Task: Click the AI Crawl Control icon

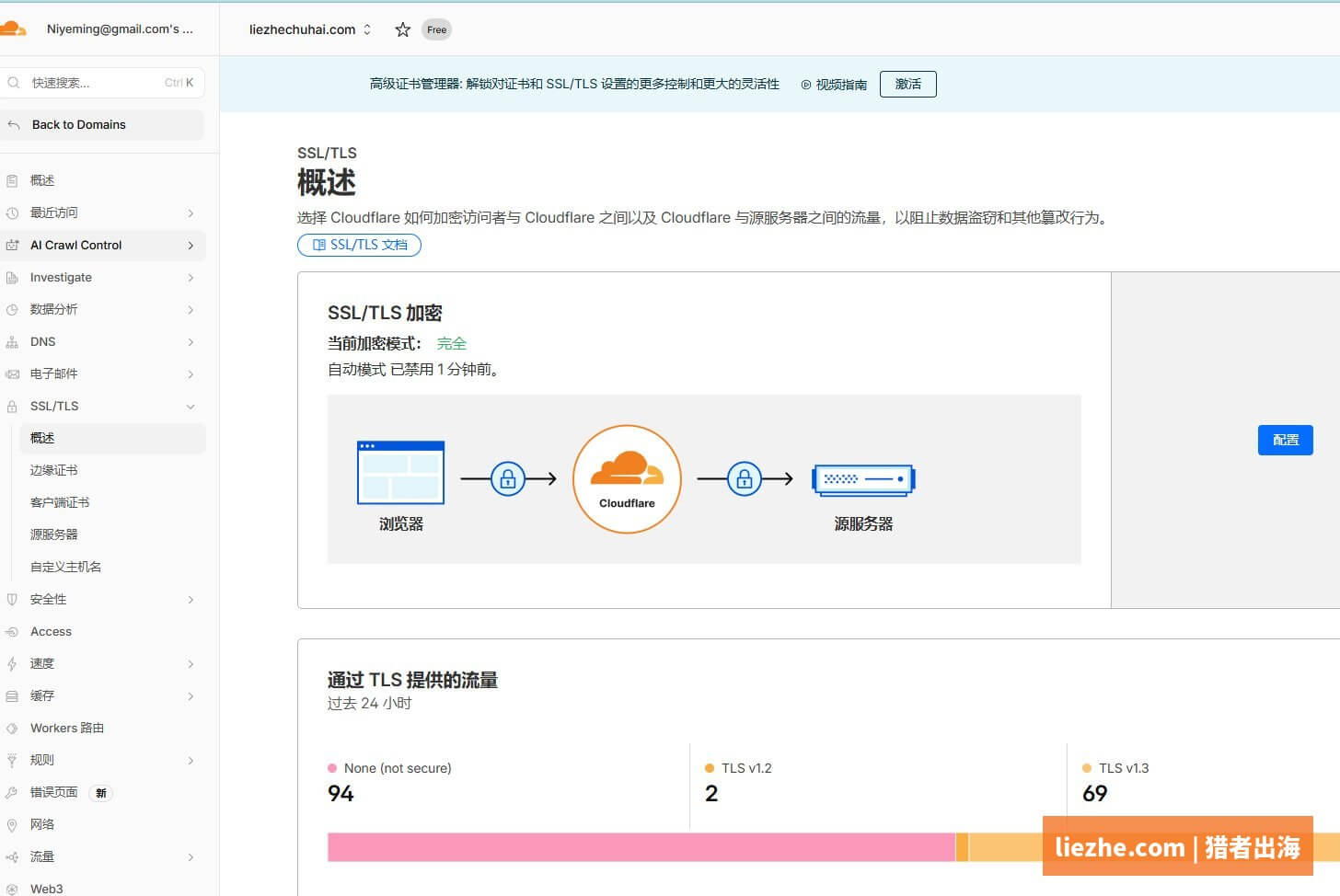Action: [12, 245]
